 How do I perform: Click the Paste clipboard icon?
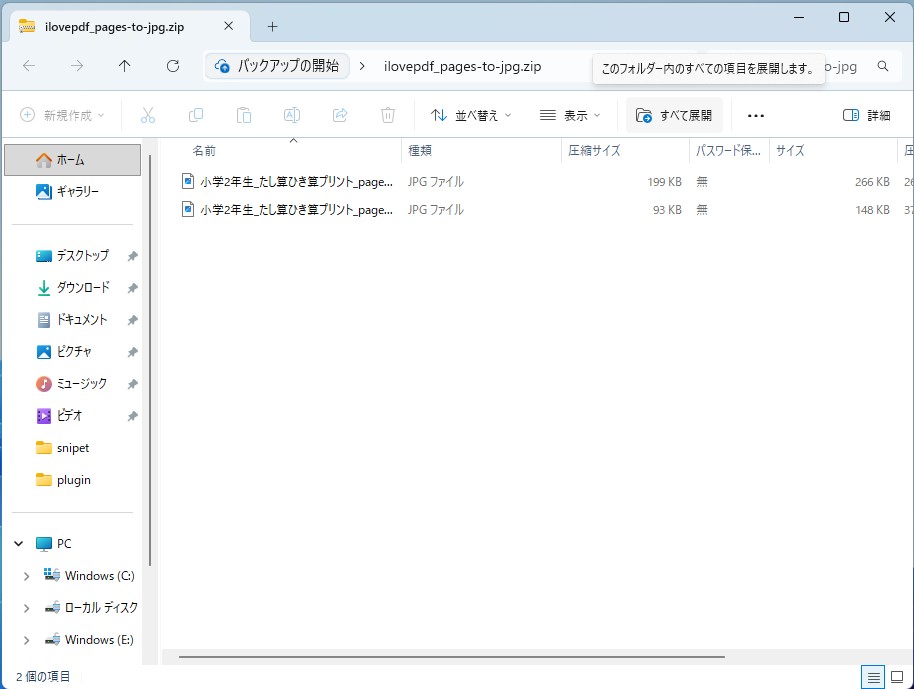[x=244, y=115]
